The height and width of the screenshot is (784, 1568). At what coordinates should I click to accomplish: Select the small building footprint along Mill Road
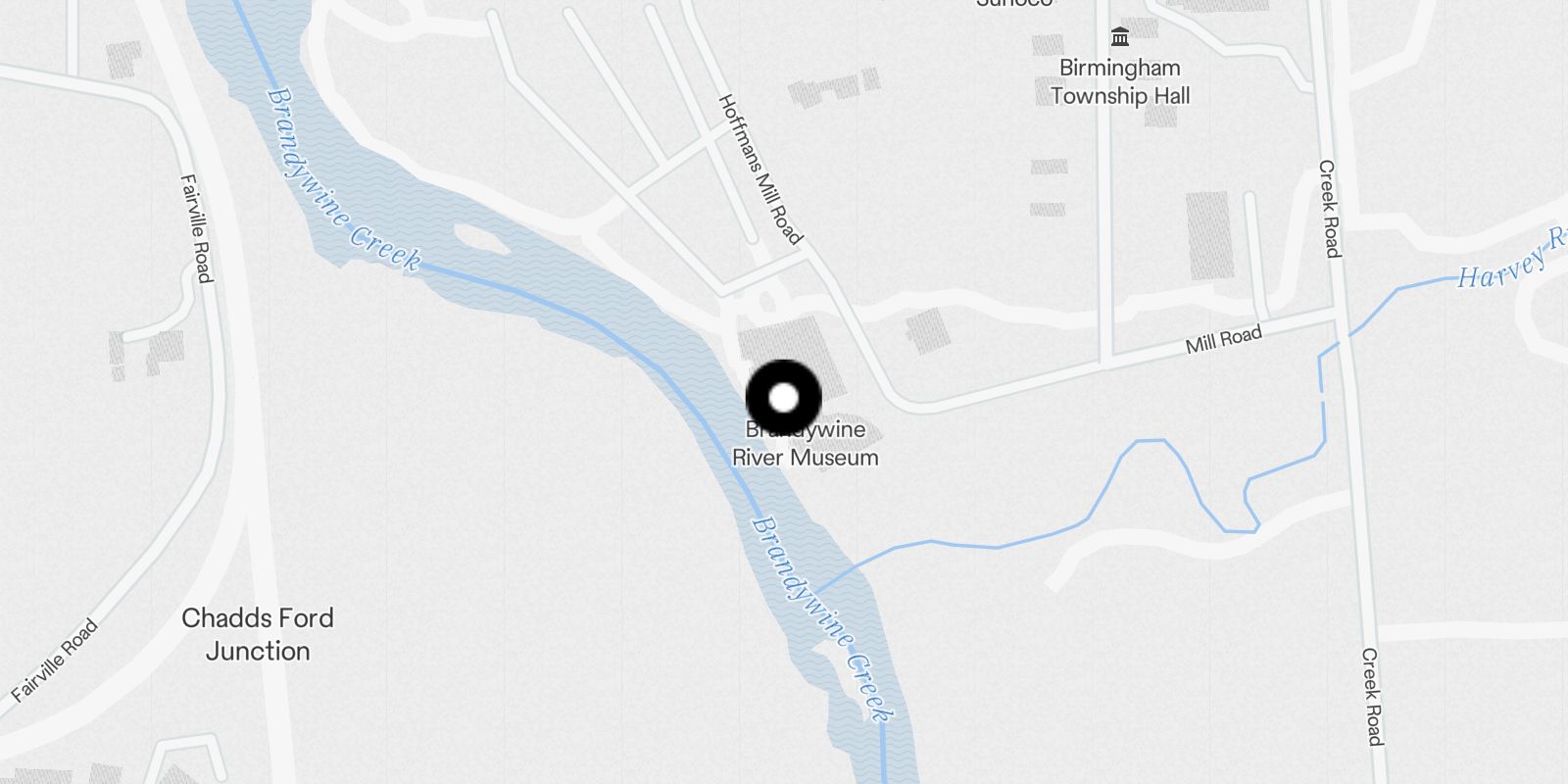click(x=927, y=330)
